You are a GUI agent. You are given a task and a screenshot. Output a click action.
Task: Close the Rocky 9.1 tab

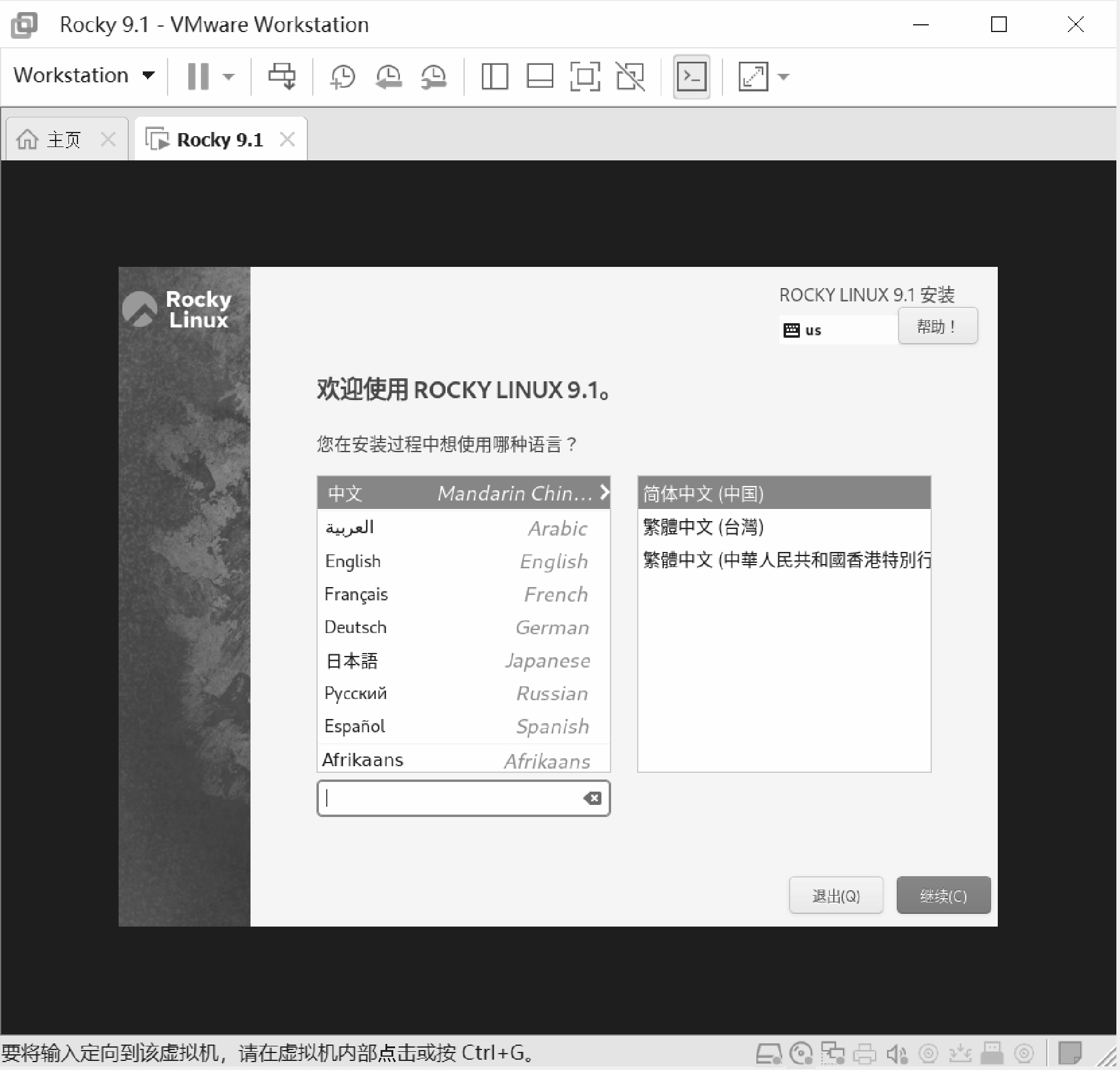(287, 140)
